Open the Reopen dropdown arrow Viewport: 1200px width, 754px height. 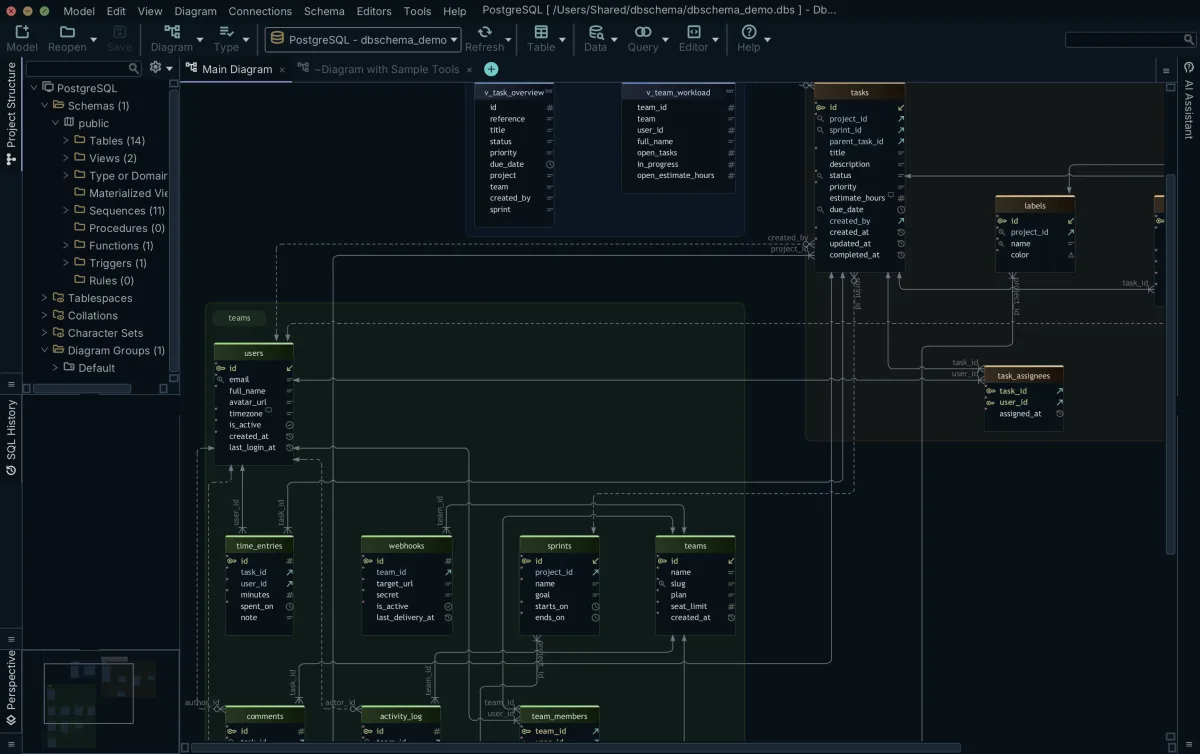[x=94, y=41]
